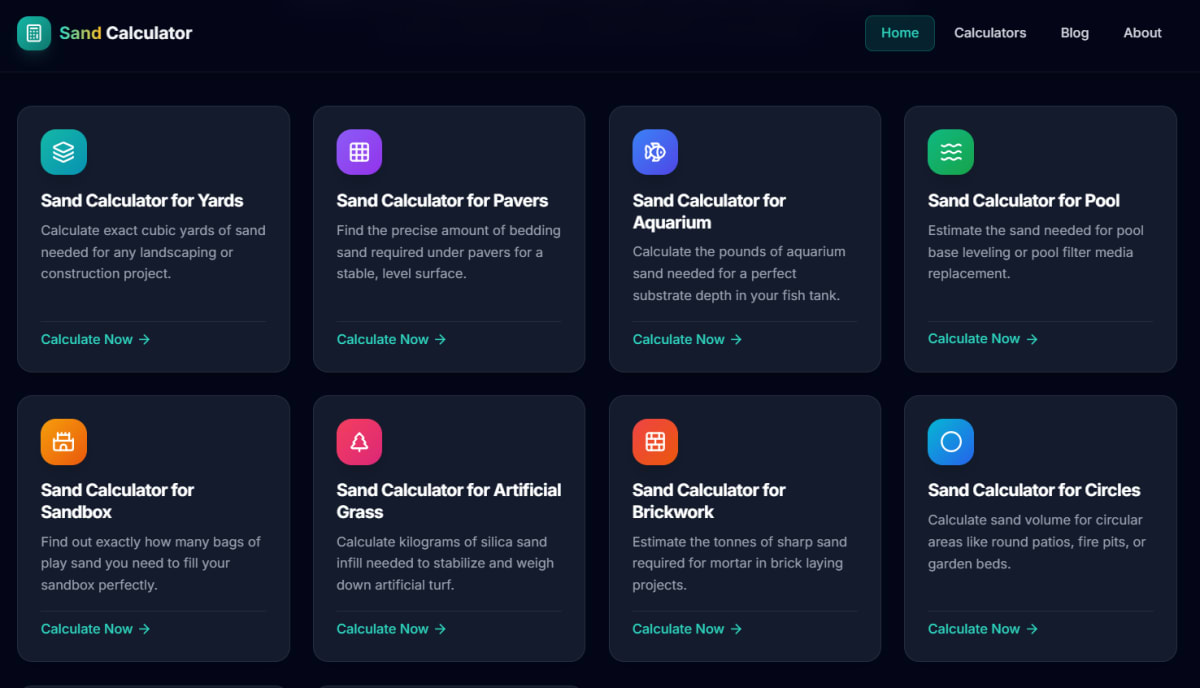Viewport: 1200px width, 688px height.
Task: Open the About page
Action: click(x=1142, y=33)
